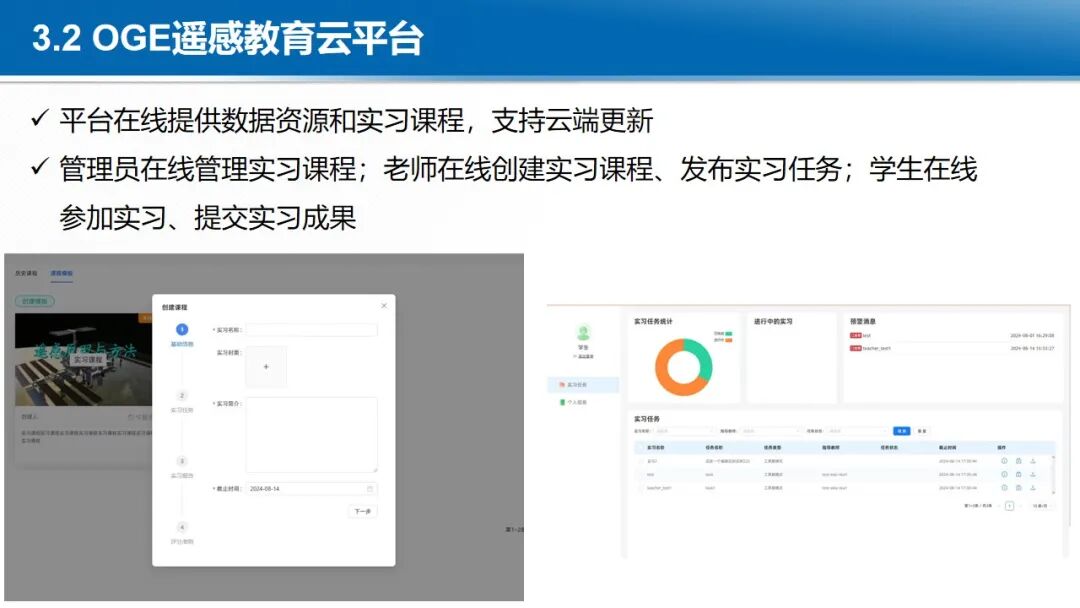Click the plus tile to upload cover image
The image size is (1080, 608).
point(266,366)
